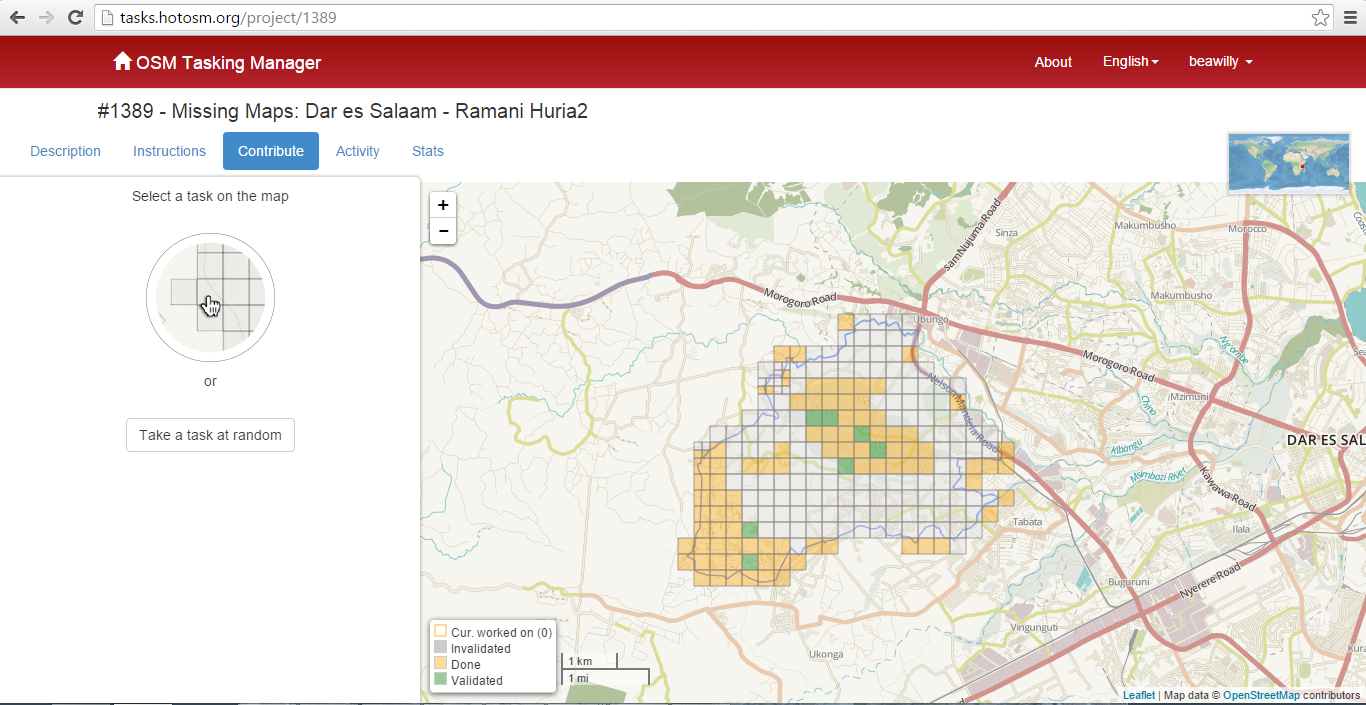The width and height of the screenshot is (1366, 705).
Task: Click the Invalidated grey legend swatch
Action: [440, 648]
